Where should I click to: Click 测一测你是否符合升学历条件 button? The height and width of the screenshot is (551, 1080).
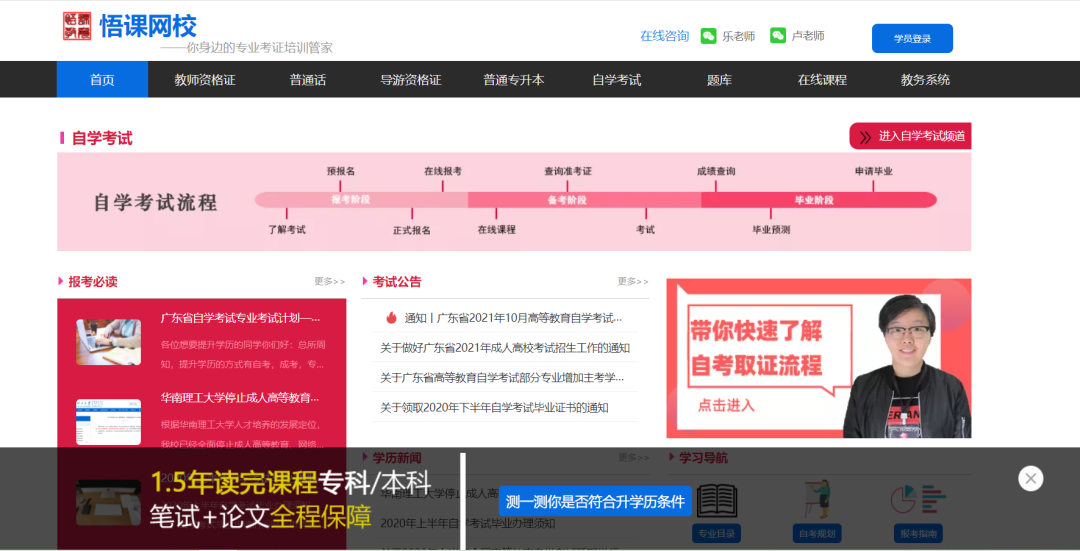coord(595,501)
